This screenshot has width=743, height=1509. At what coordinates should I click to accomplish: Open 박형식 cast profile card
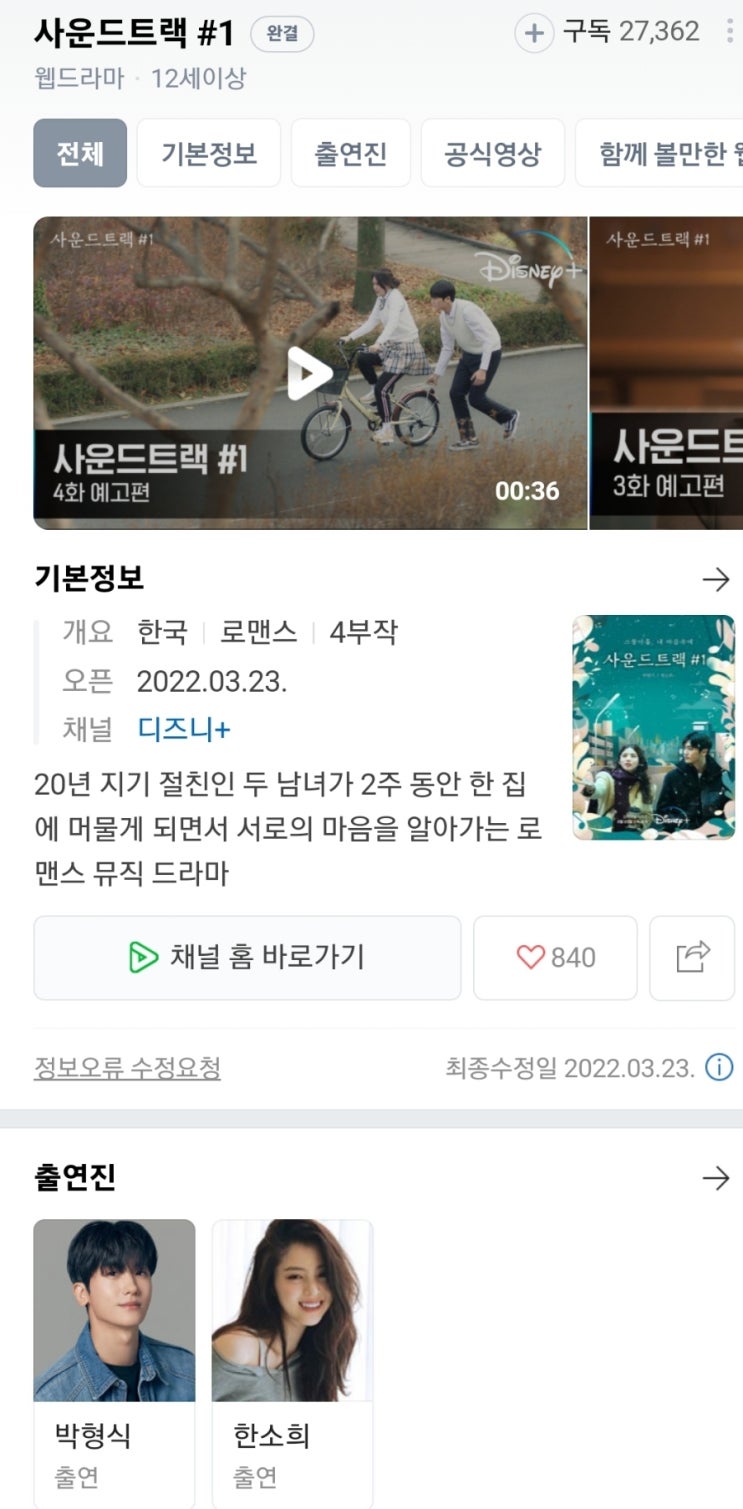coord(114,1363)
